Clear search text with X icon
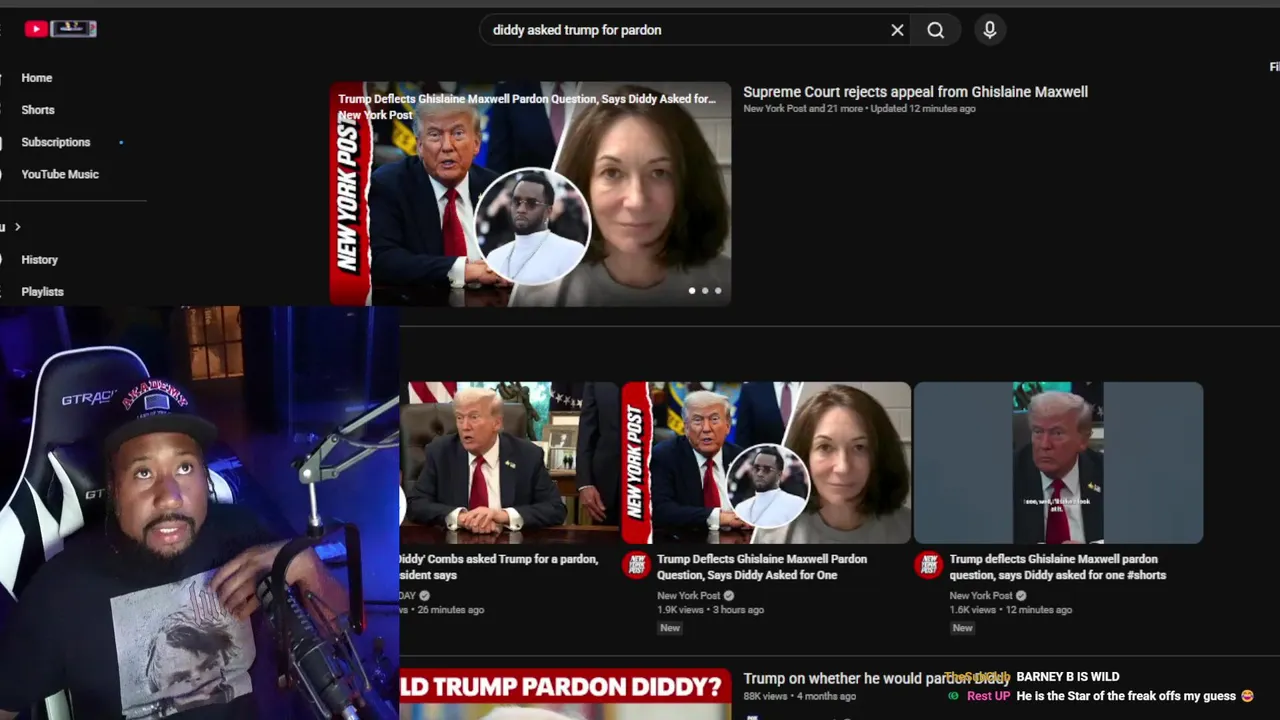Screen dimensions: 1280x720 [x=897, y=30]
